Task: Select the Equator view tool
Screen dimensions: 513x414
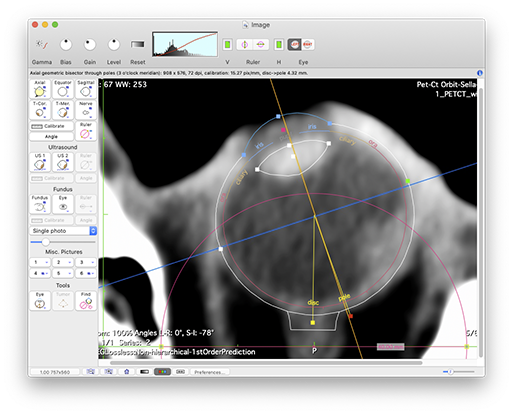Action: click(63, 89)
